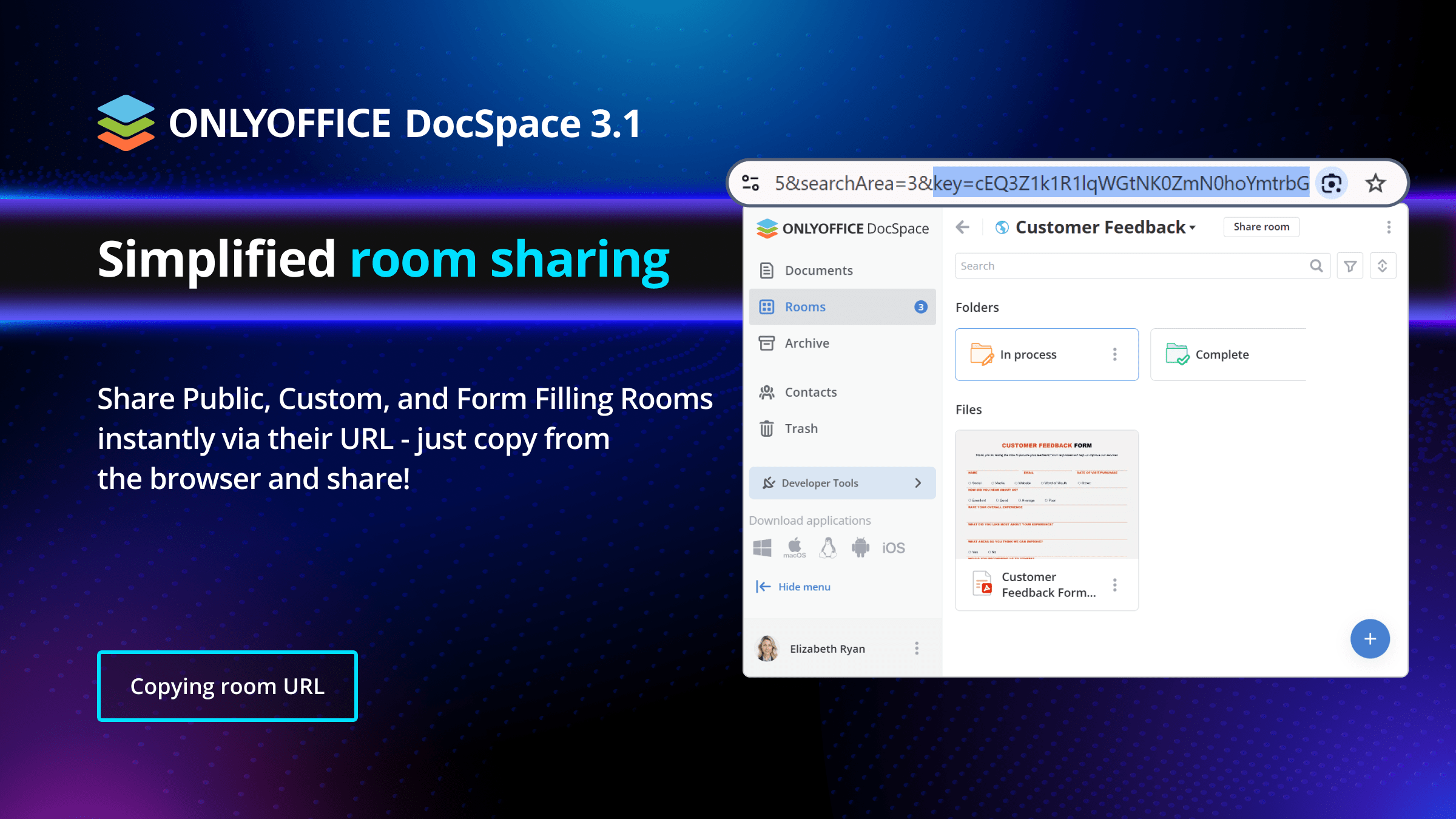Open the In process folder options menu
Viewport: 1456px width, 819px height.
(x=1114, y=354)
